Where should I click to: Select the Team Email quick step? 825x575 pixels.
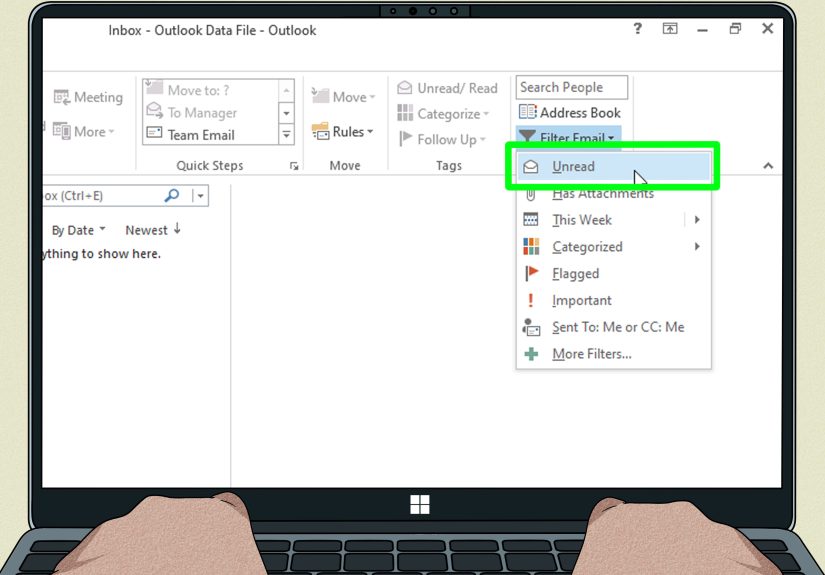click(x=210, y=135)
